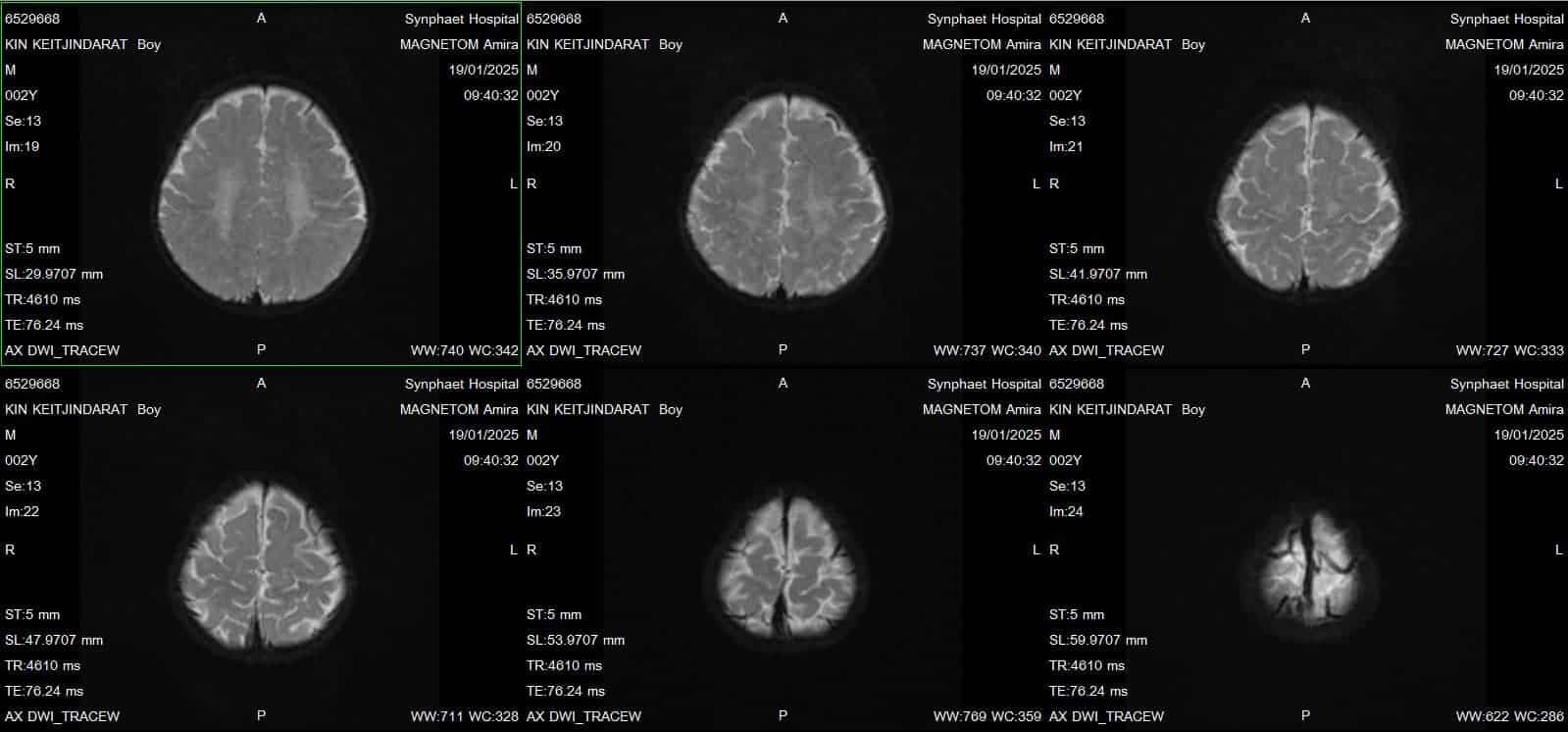Select the Im:22 brain slice image
1568x732 pixels.
pyautogui.click(x=263, y=562)
